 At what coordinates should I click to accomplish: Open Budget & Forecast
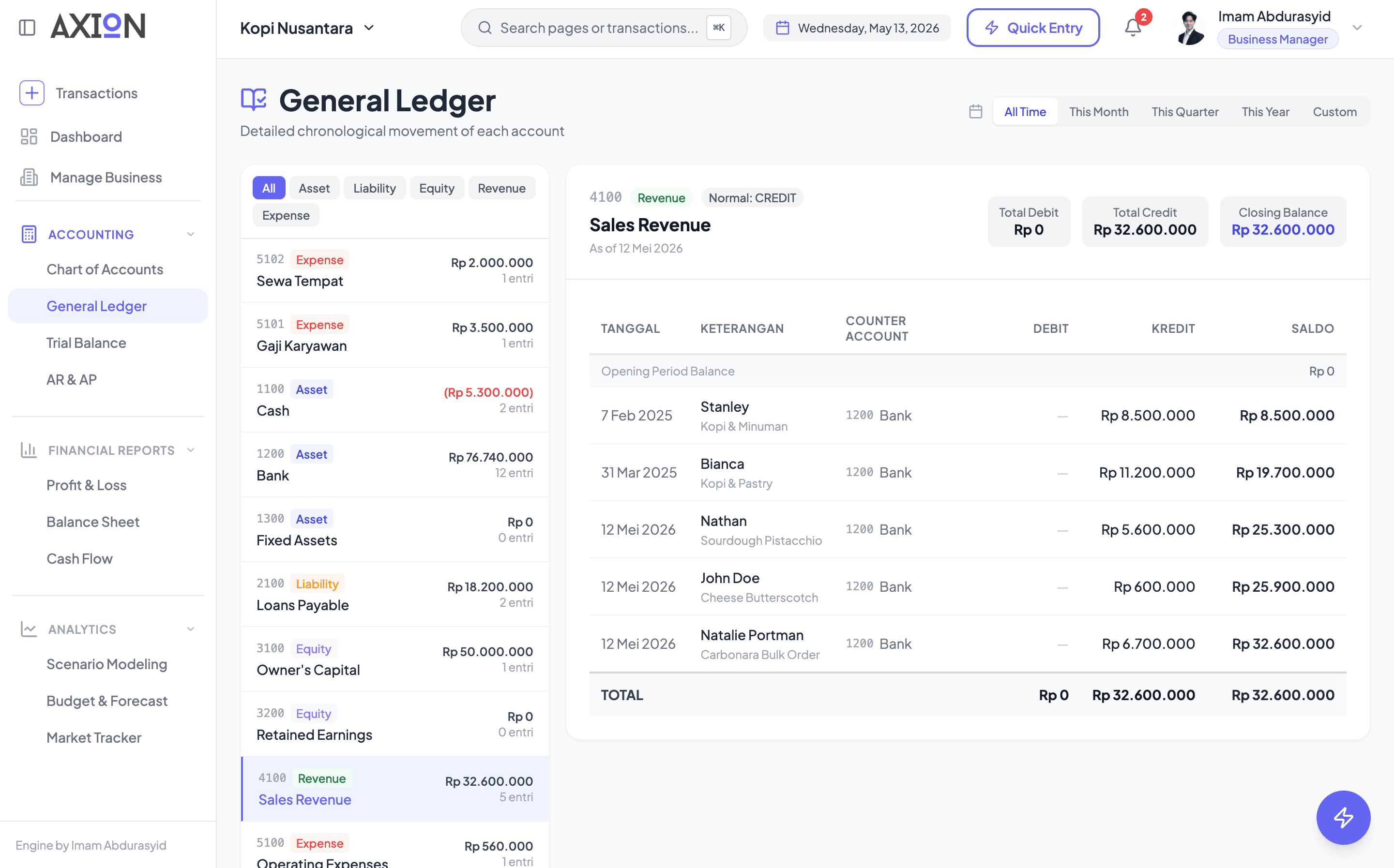pos(107,701)
